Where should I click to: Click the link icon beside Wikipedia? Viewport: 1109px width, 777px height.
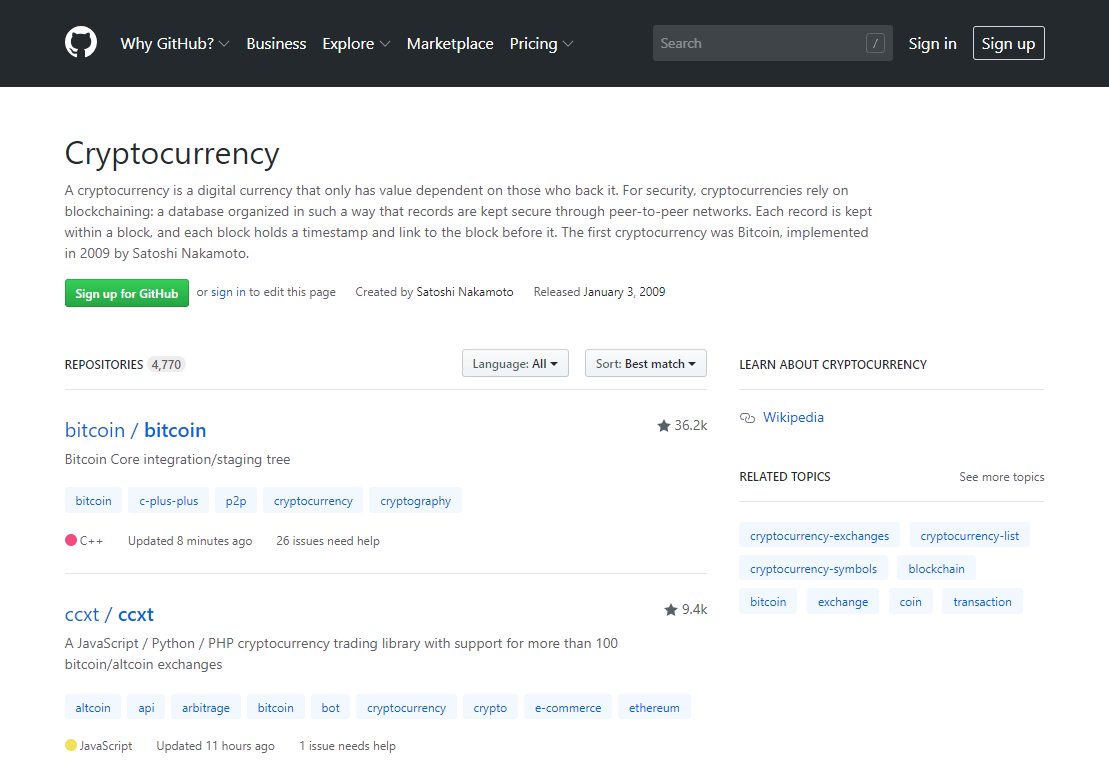pos(747,418)
